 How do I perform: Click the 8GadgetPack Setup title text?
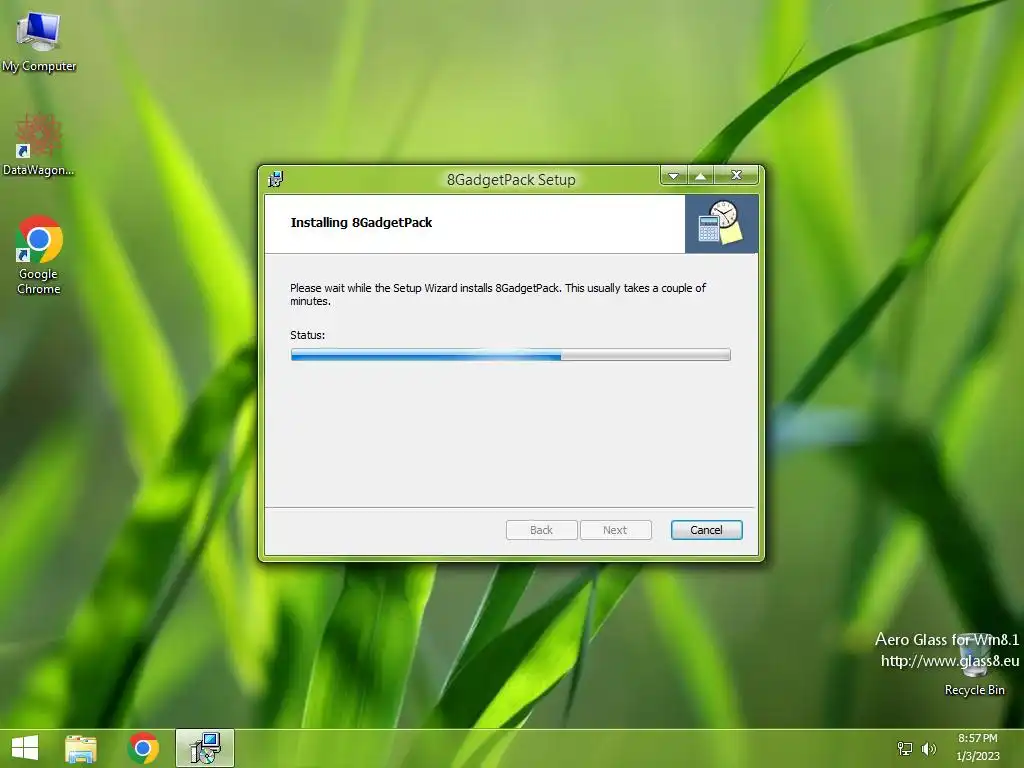511,180
